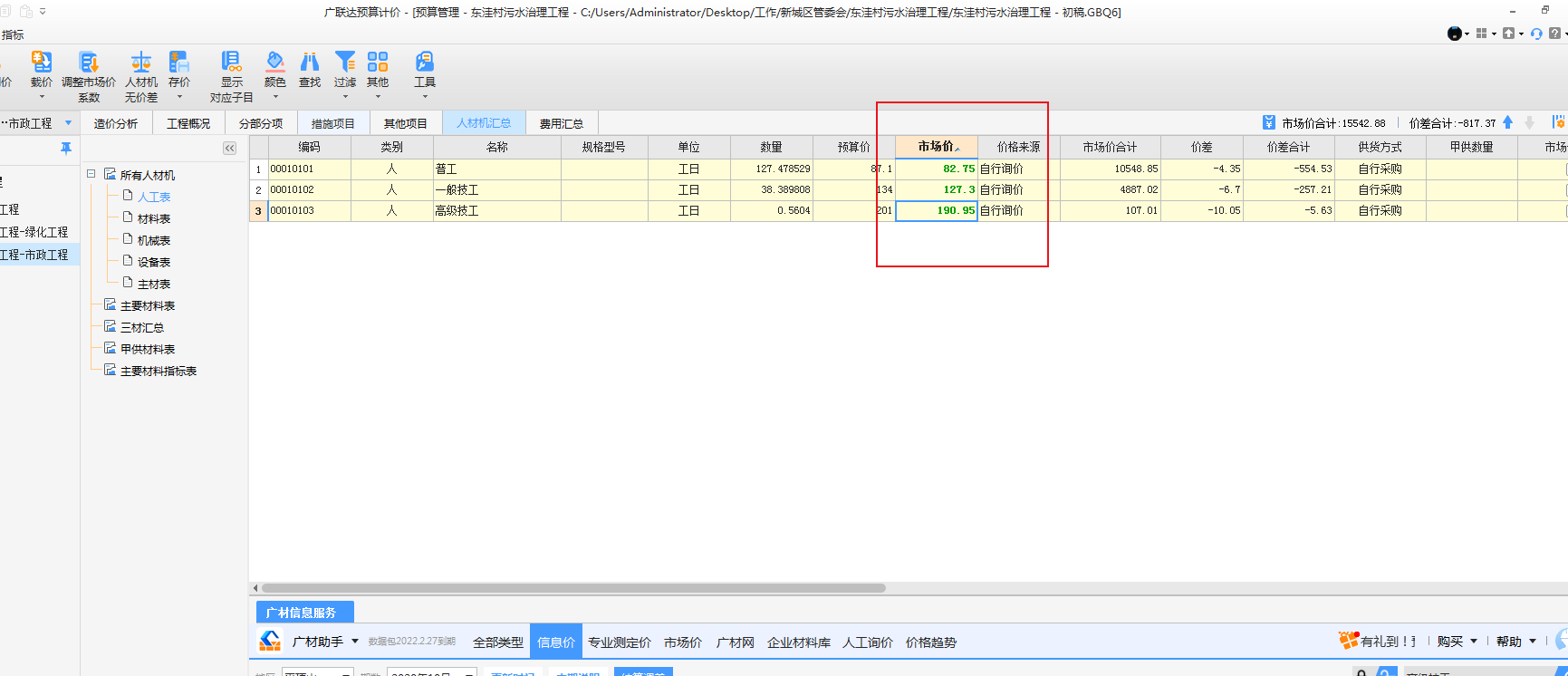The width and height of the screenshot is (1568, 676).
Task: Open the 存价 dropdown arrow
Action: pyautogui.click(x=179, y=97)
